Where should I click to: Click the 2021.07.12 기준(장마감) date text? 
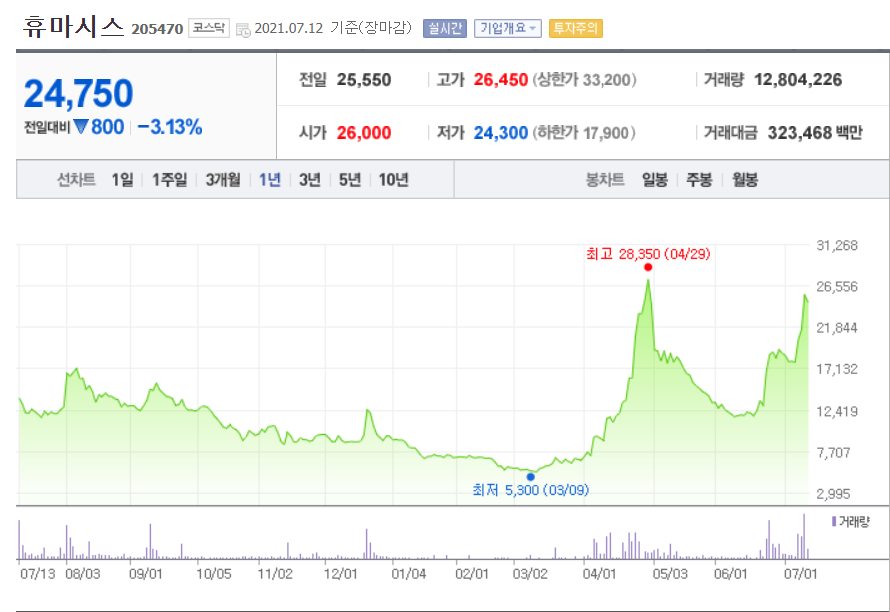coord(333,28)
